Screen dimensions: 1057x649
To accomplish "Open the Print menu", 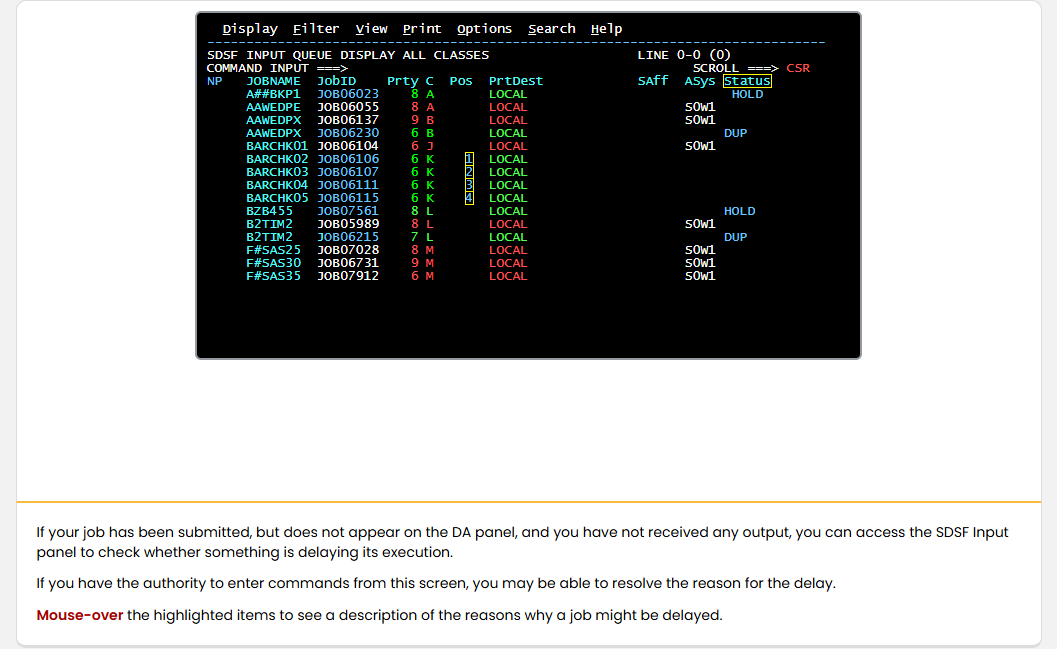I will click(422, 29).
